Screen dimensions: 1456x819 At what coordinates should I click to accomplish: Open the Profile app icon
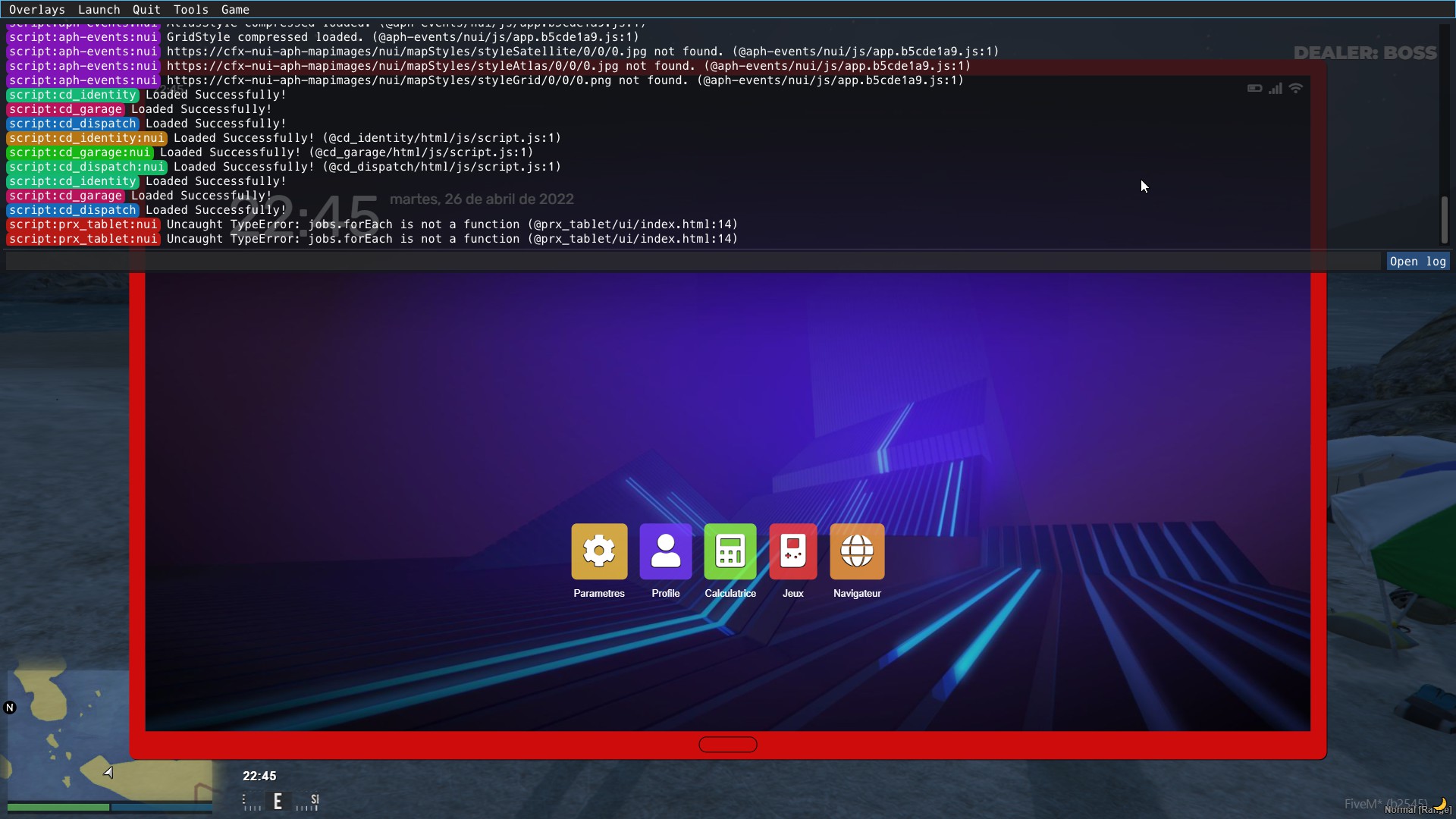tap(665, 551)
